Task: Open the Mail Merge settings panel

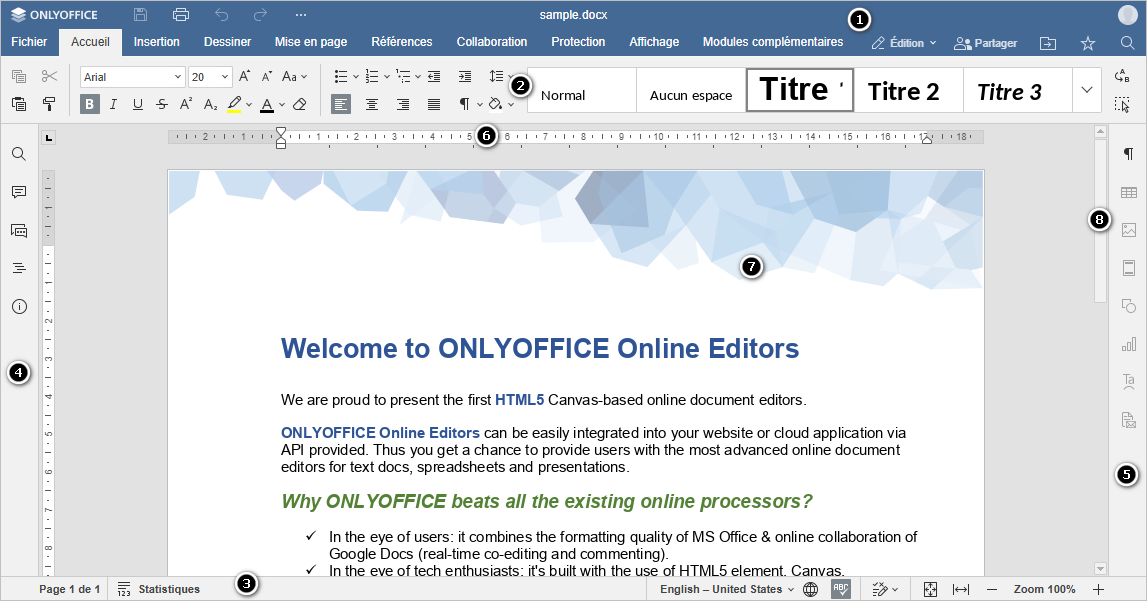Action: click(x=1129, y=419)
